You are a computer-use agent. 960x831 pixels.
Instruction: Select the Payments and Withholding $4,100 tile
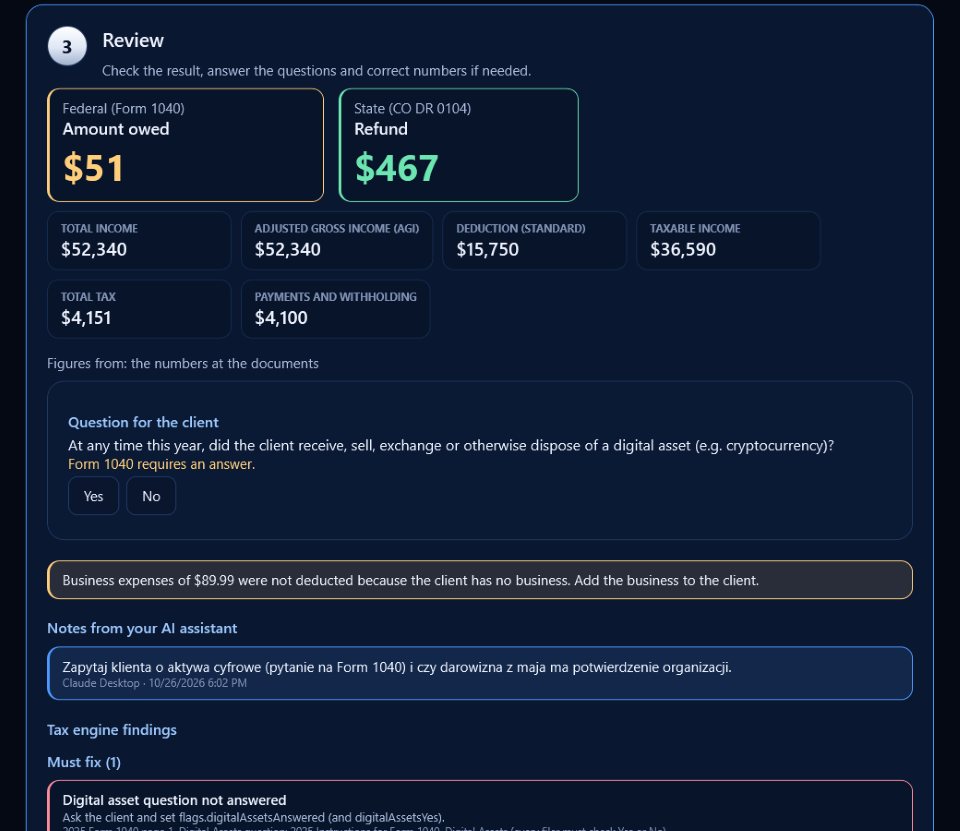pos(336,309)
